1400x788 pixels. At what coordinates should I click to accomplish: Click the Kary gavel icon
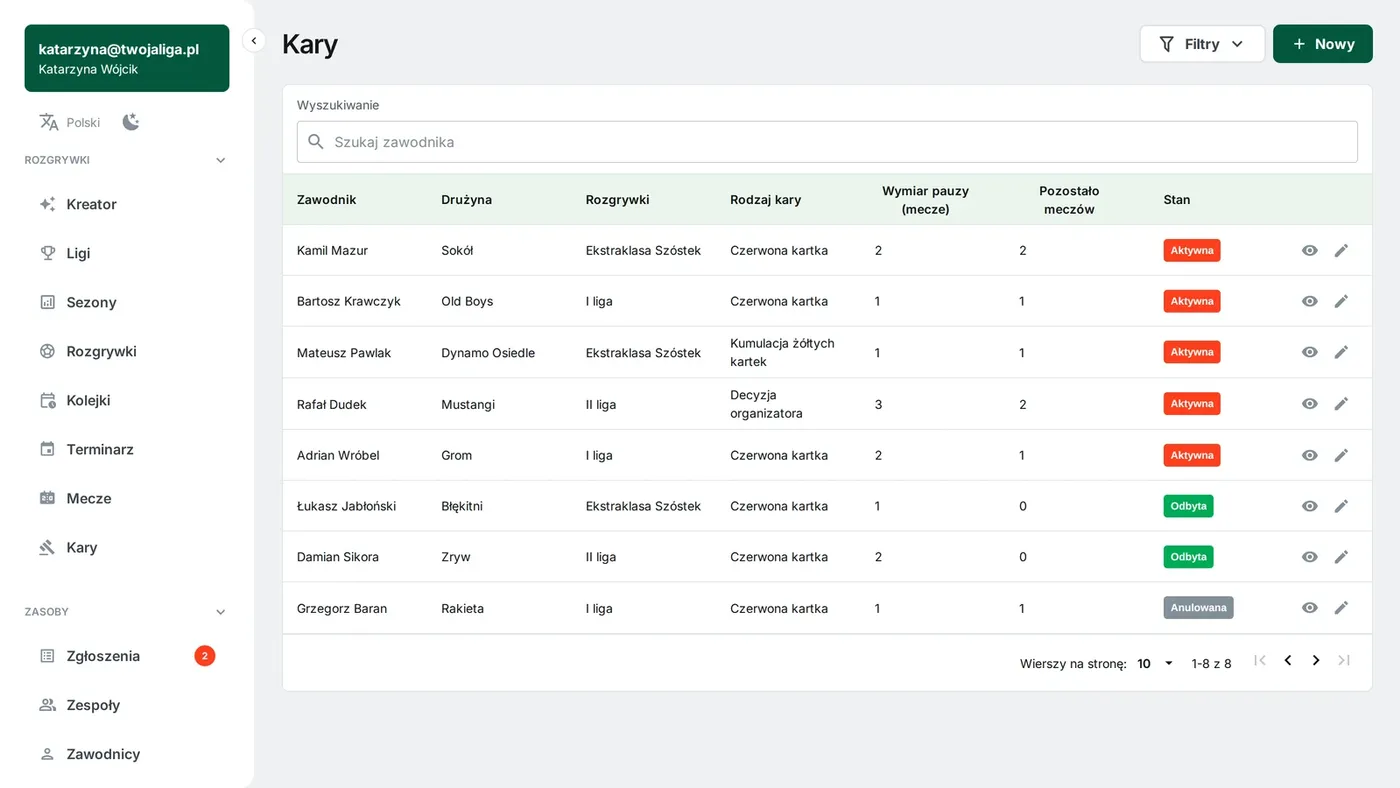click(47, 547)
